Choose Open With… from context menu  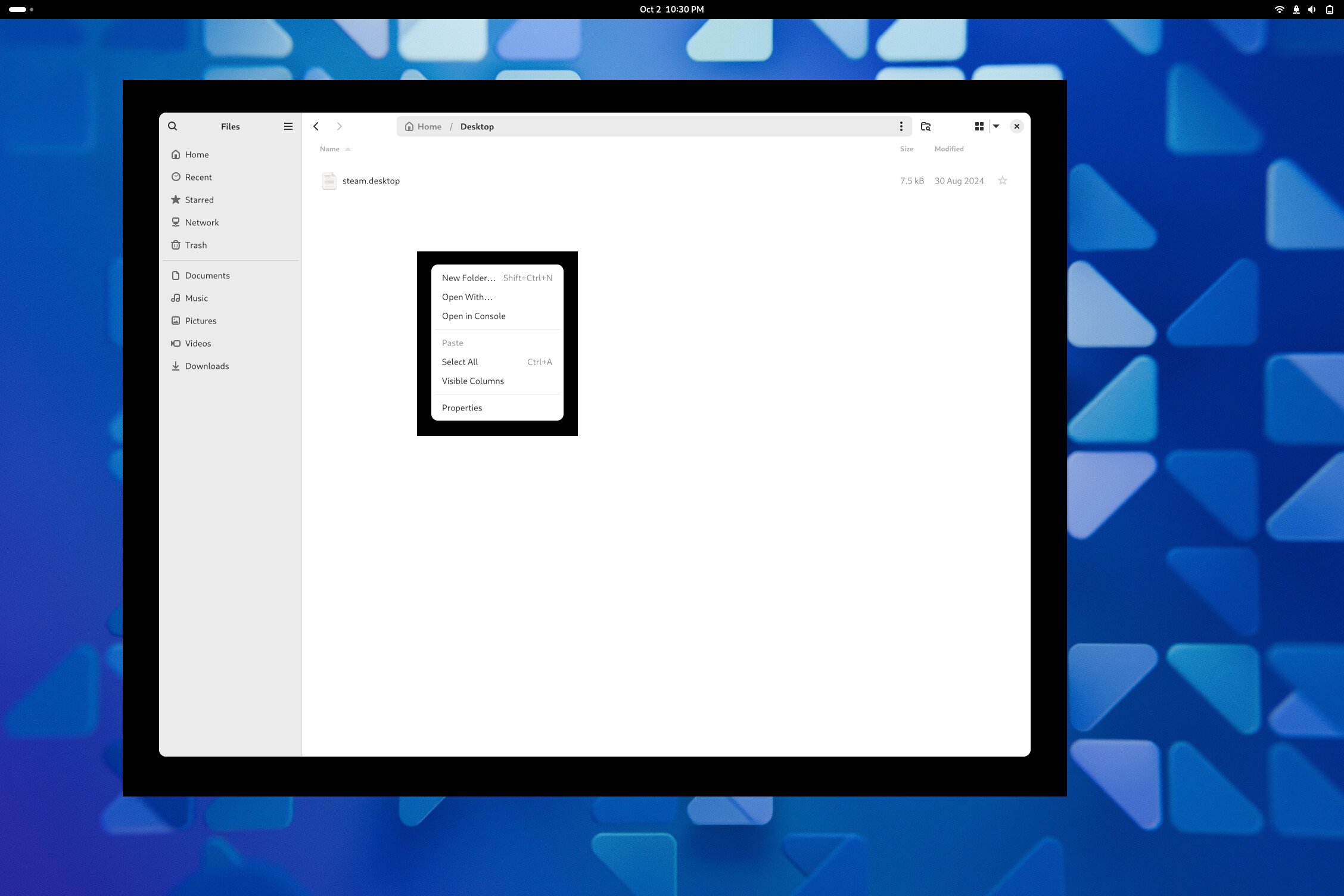coord(497,297)
